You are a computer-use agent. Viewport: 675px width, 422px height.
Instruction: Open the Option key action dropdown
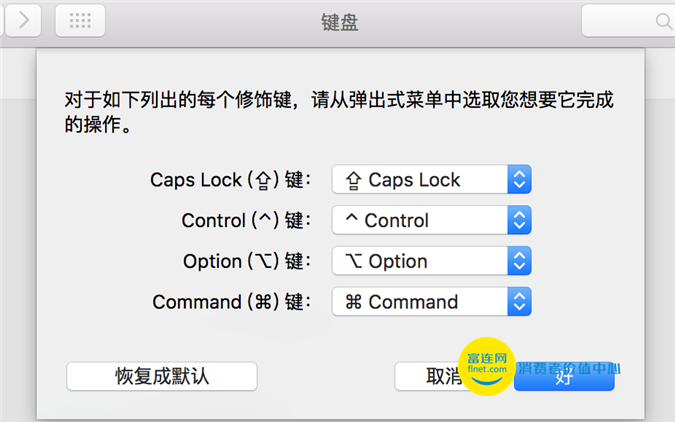[x=431, y=261]
